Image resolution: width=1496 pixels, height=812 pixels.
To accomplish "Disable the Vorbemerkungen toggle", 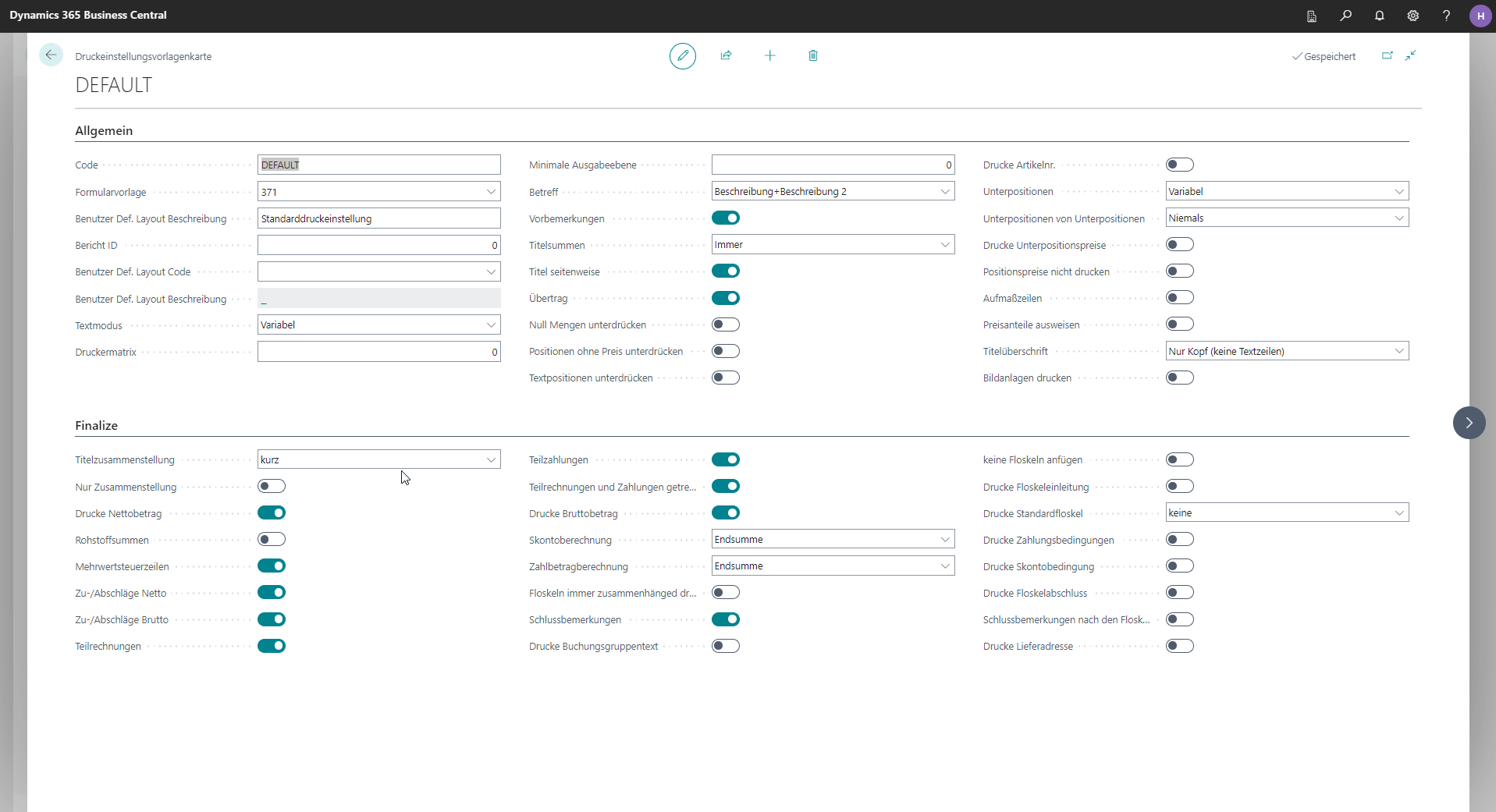I will (x=725, y=218).
